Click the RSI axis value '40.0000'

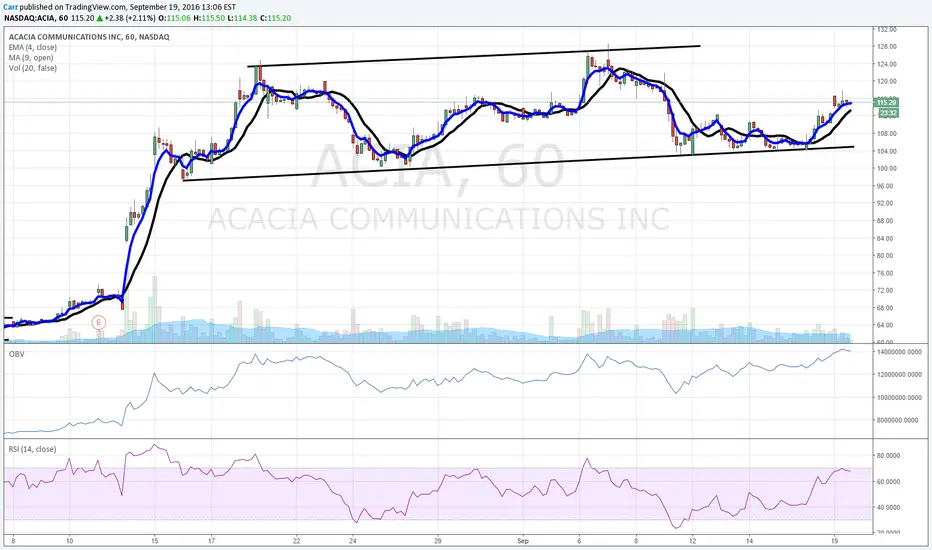pyautogui.click(x=888, y=508)
